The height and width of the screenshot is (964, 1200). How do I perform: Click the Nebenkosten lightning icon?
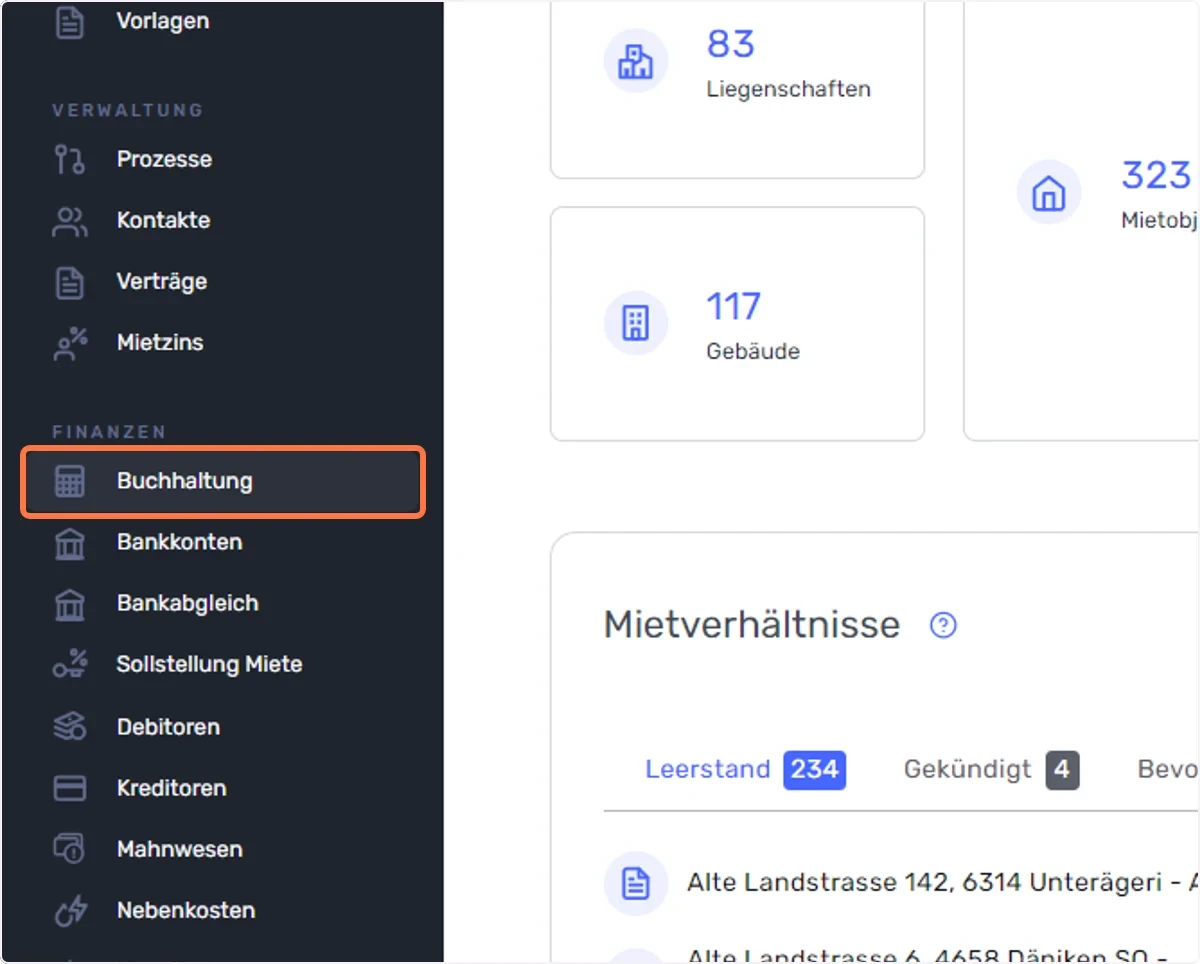70,910
